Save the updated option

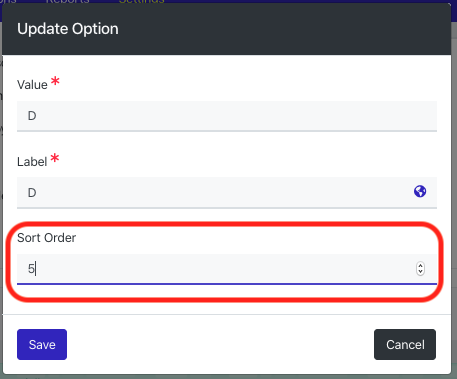click(42, 344)
